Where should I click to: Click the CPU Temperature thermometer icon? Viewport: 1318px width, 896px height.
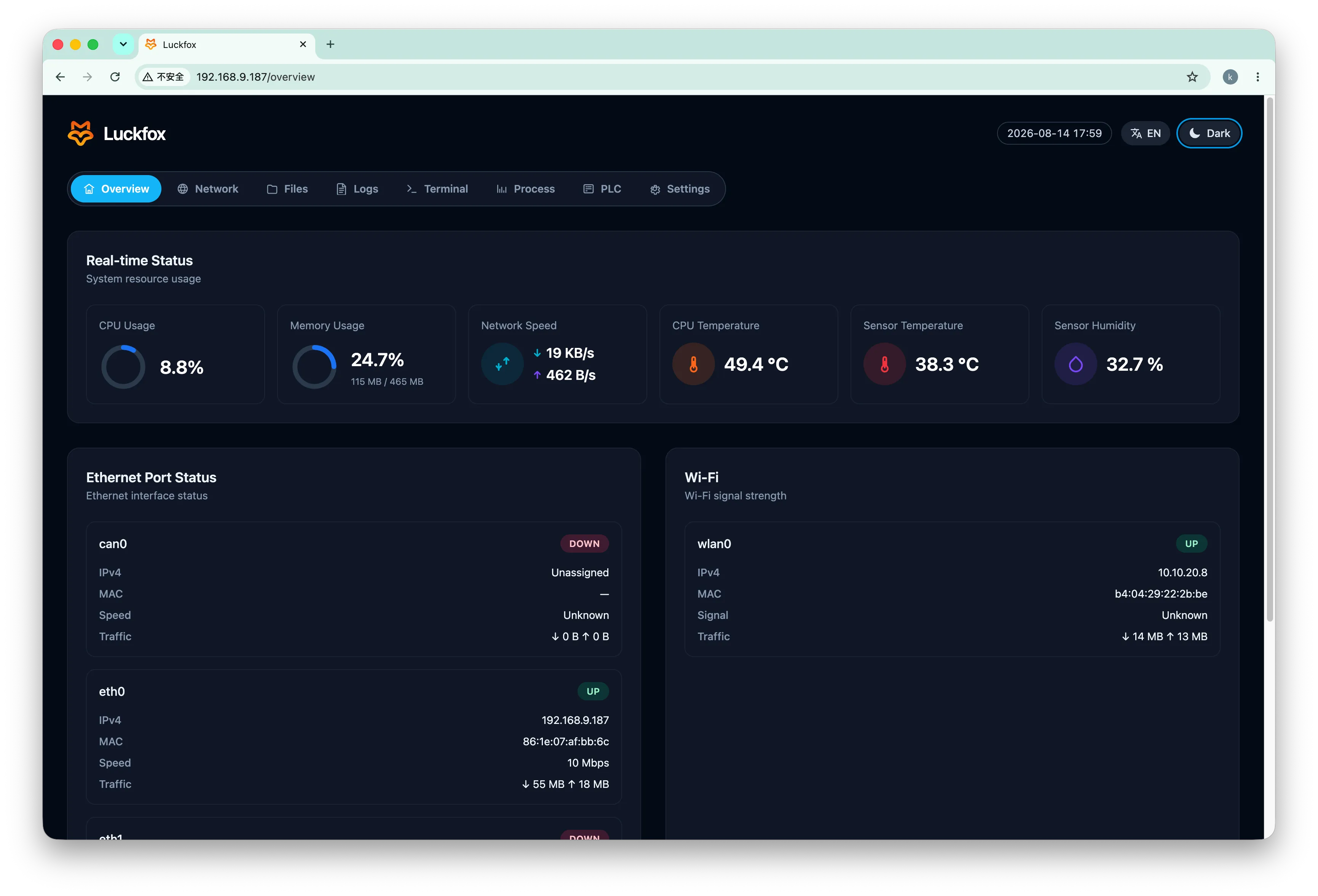pos(693,364)
